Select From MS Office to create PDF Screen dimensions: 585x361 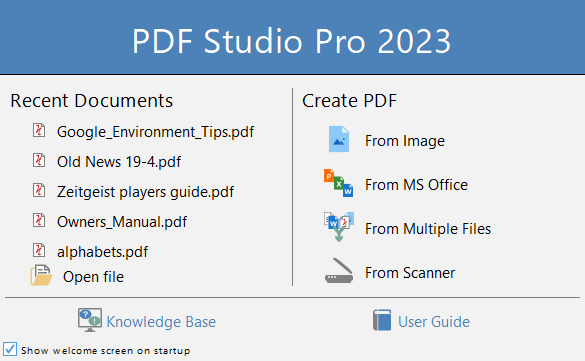coord(416,185)
